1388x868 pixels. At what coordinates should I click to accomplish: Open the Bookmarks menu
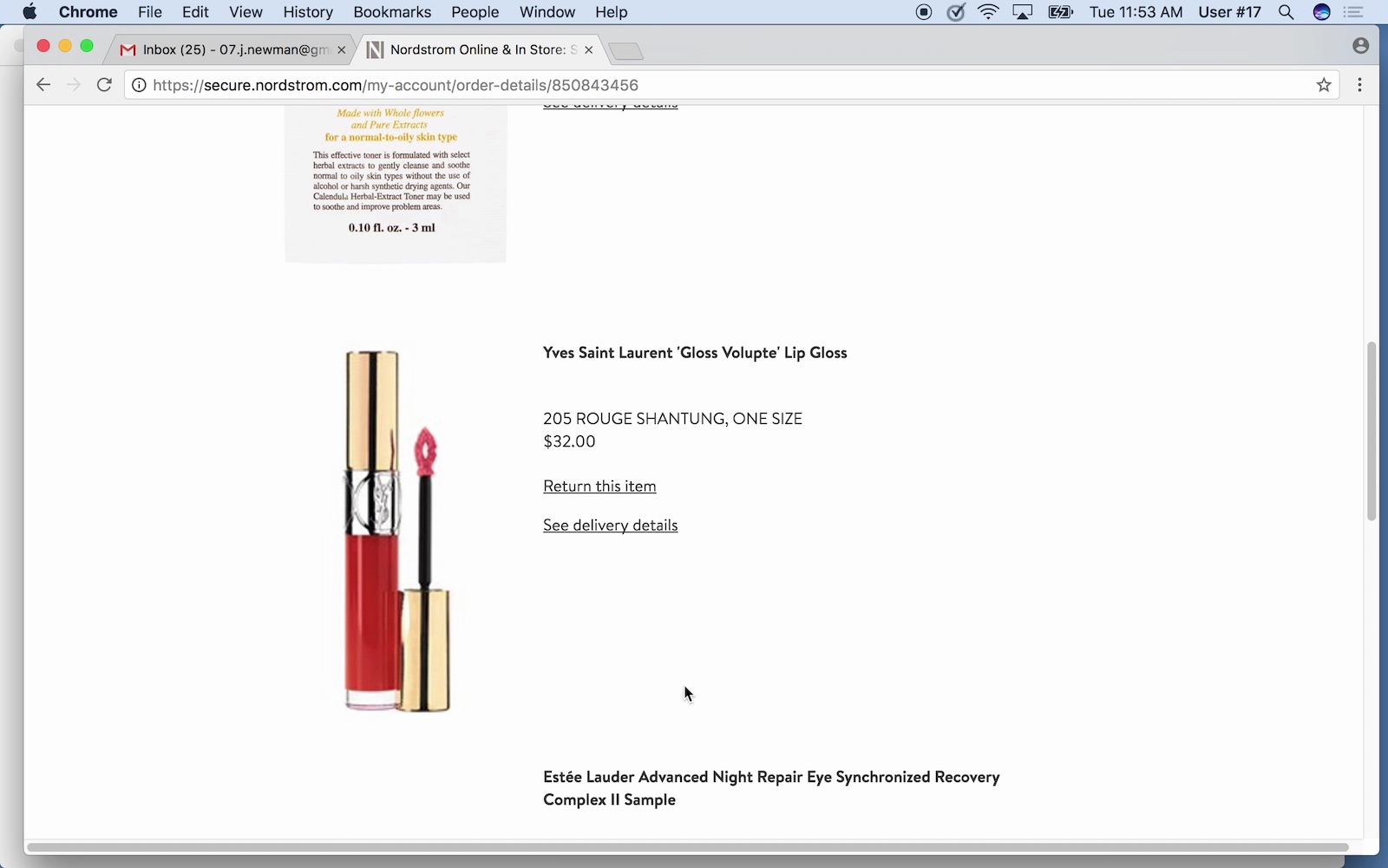[x=392, y=12]
